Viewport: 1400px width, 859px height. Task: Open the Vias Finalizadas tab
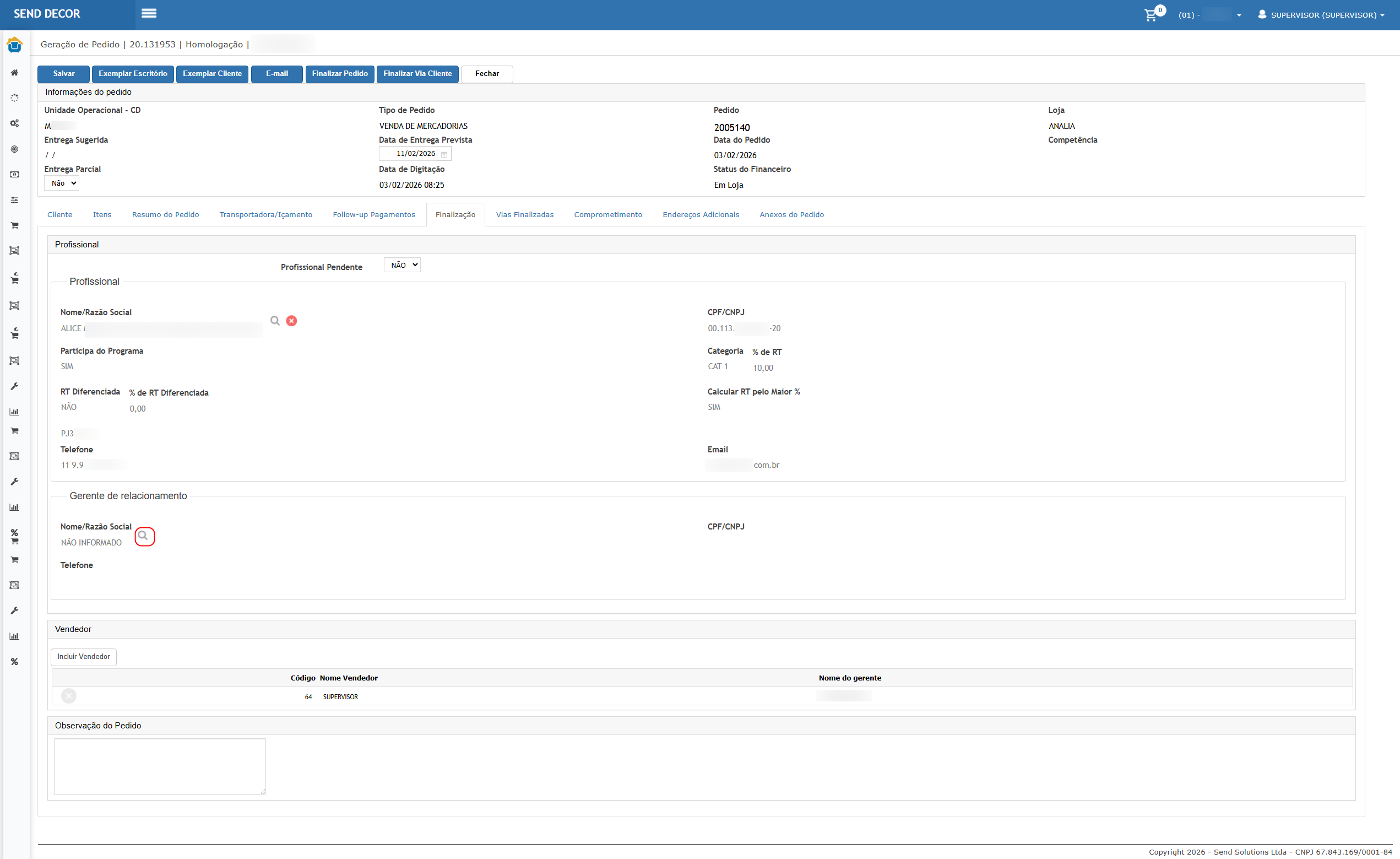click(524, 214)
